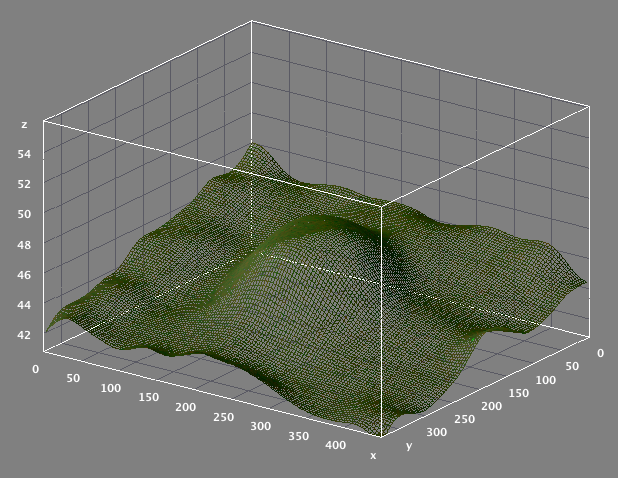Select the 400 tick on x axis
Image resolution: width=618 pixels, height=478 pixels.
[x=337, y=444]
